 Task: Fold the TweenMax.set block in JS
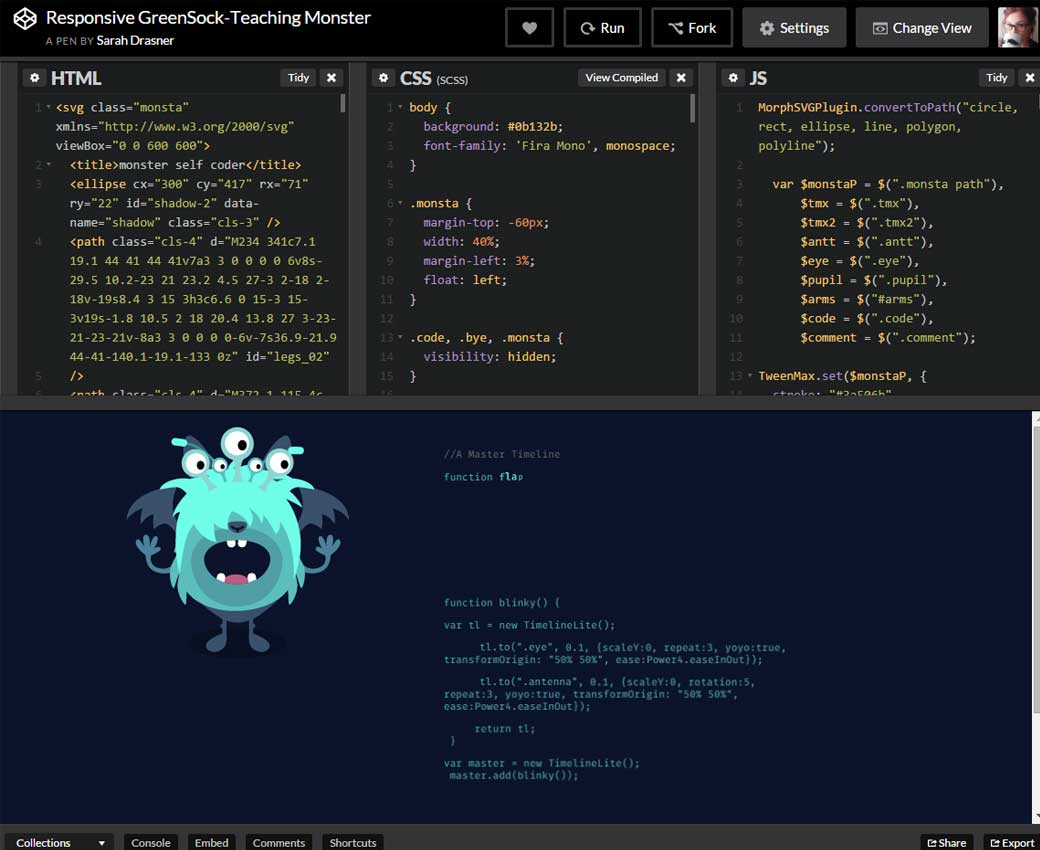(x=750, y=376)
